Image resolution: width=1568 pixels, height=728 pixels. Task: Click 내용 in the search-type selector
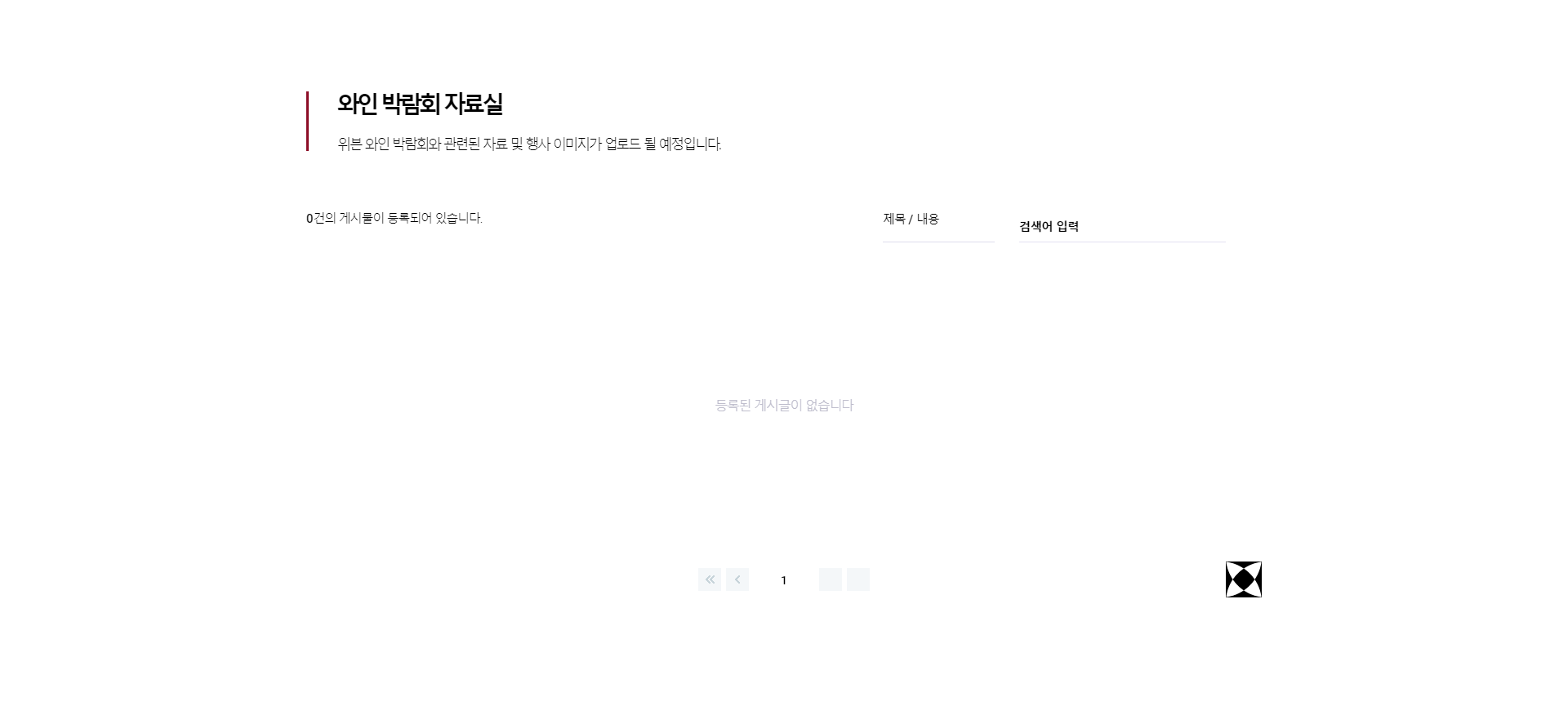tap(928, 219)
